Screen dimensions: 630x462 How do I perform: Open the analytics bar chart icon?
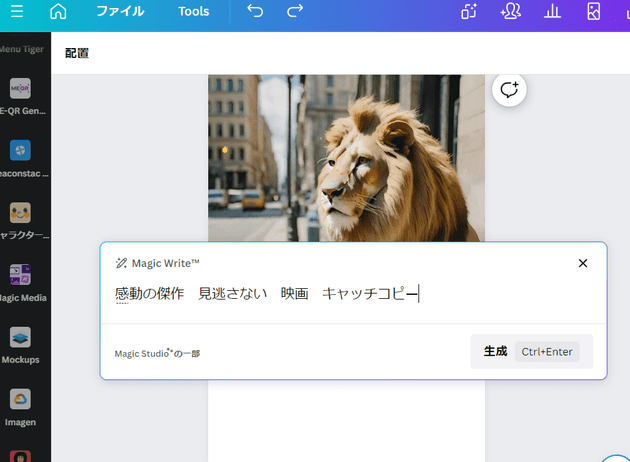click(551, 12)
